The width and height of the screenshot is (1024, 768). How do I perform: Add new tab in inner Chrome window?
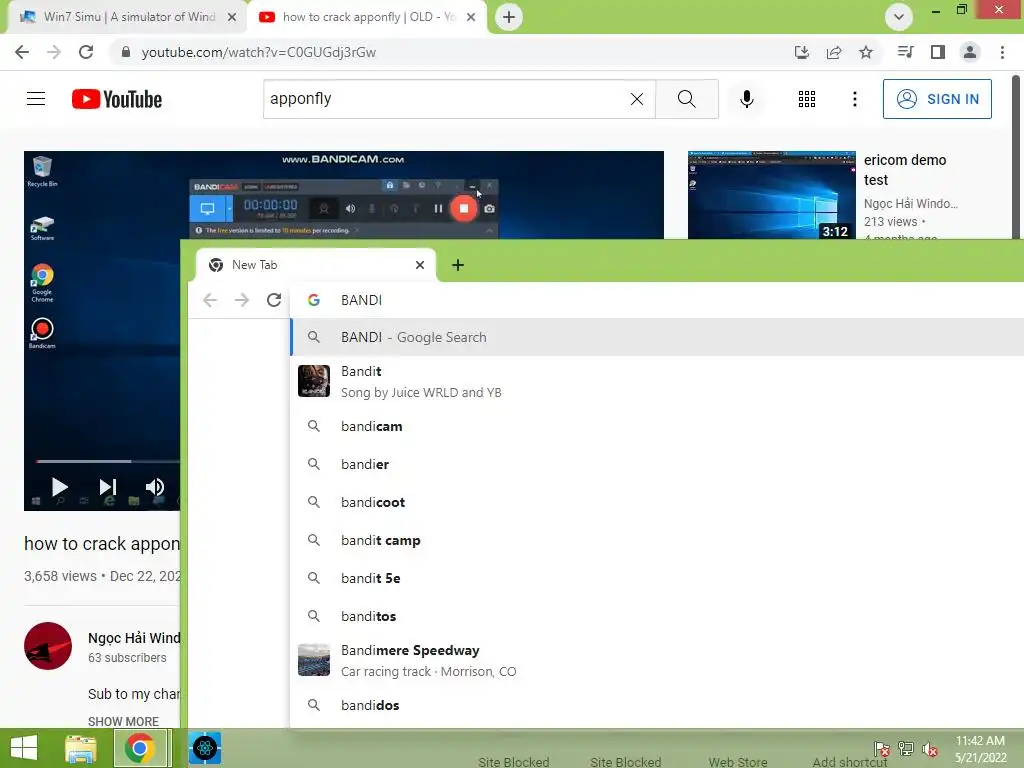458,265
